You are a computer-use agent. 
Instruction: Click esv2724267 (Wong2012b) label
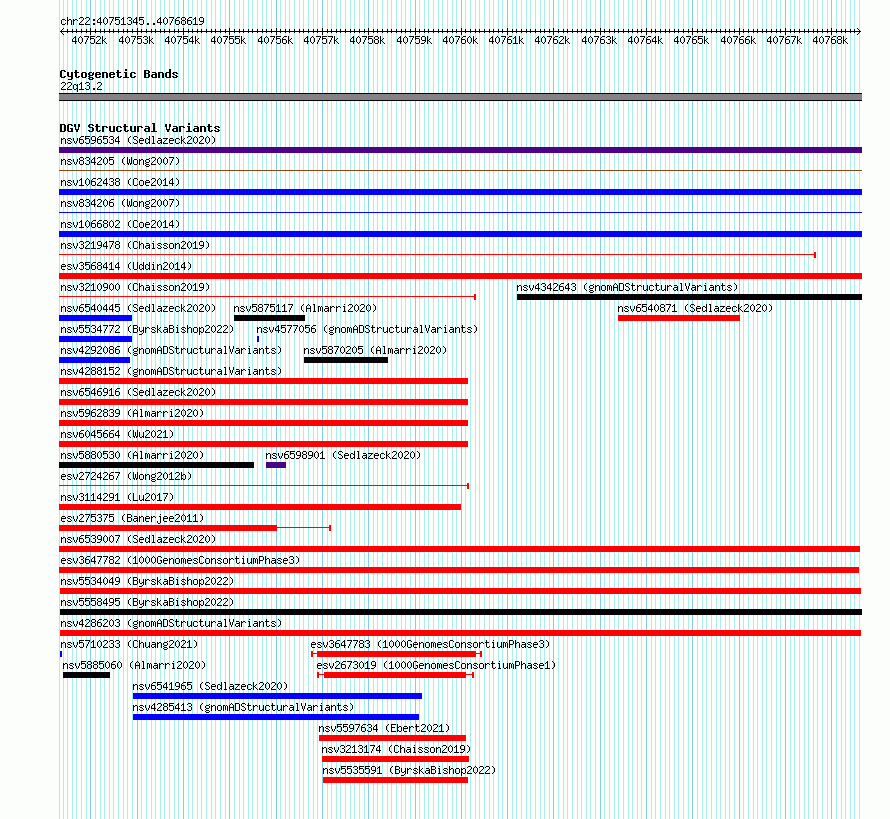[x=126, y=476]
